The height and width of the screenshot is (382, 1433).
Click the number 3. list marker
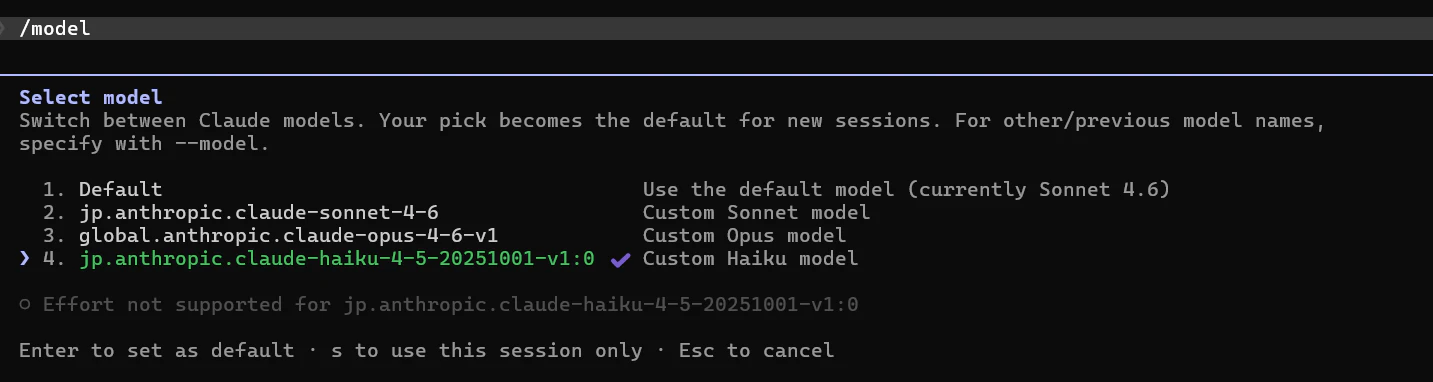[x=54, y=235]
